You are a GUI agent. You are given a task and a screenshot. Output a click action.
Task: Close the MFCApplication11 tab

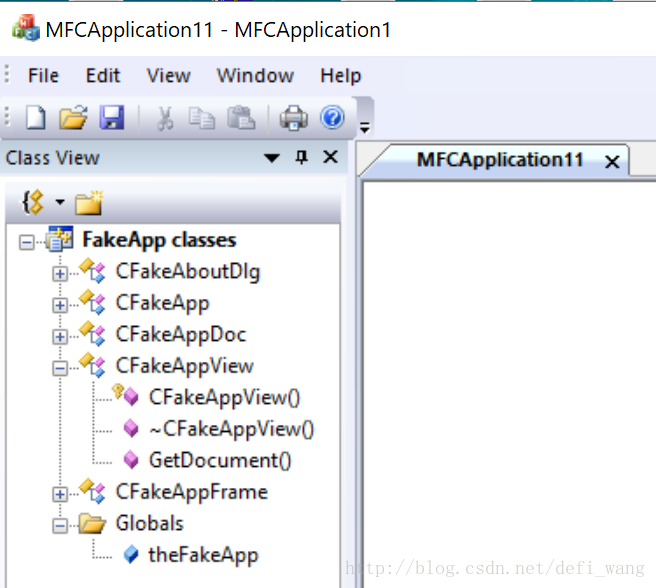tap(612, 162)
